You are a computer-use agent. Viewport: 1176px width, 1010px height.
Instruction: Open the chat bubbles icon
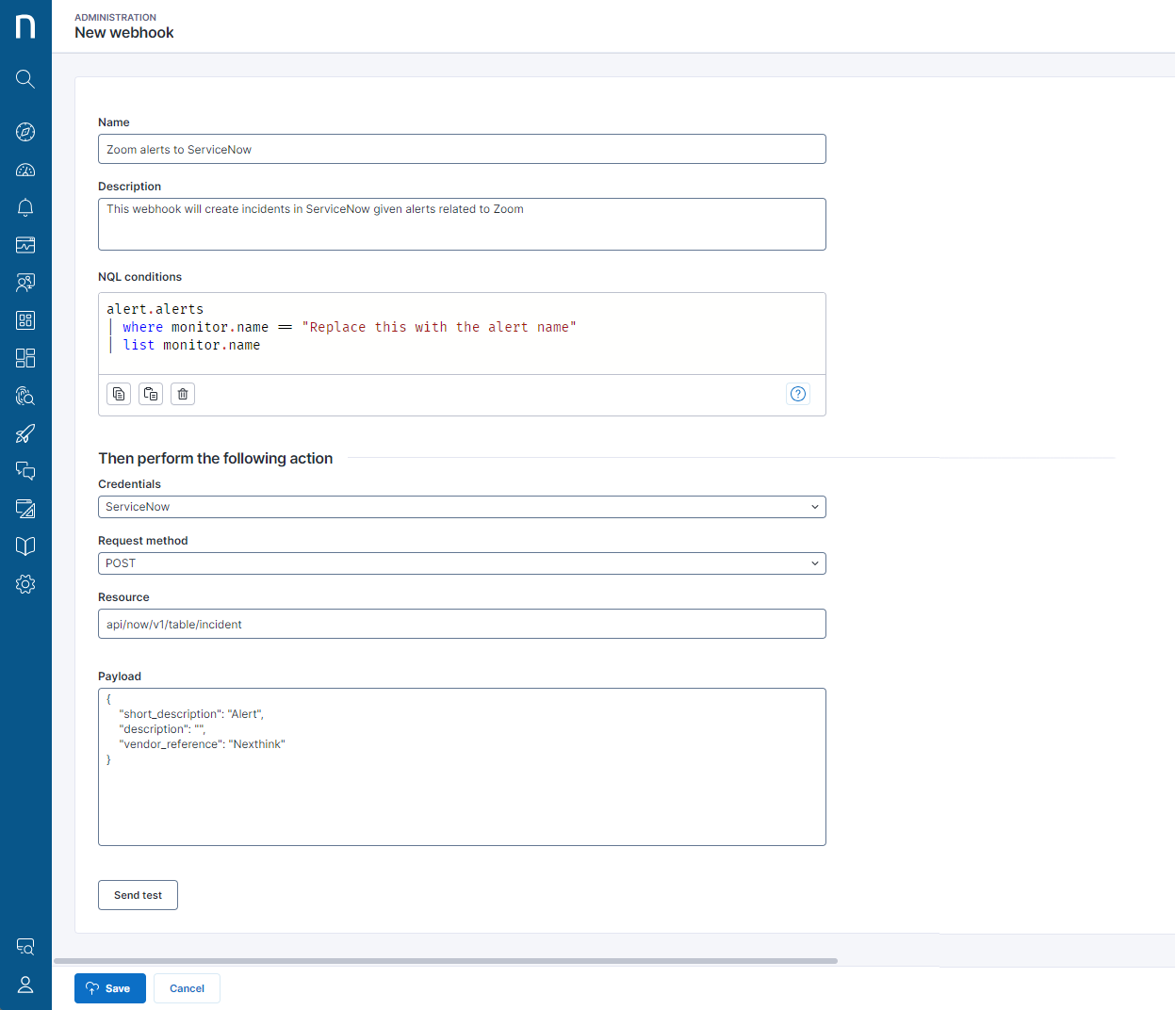(25, 470)
